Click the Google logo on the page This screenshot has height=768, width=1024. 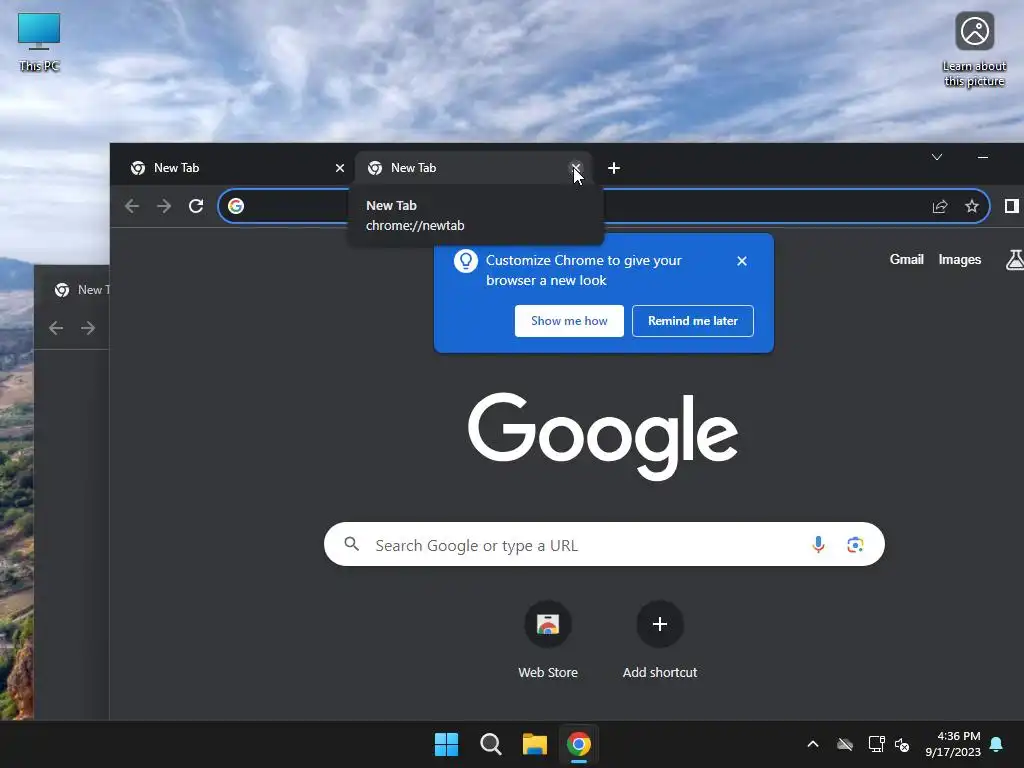(603, 436)
